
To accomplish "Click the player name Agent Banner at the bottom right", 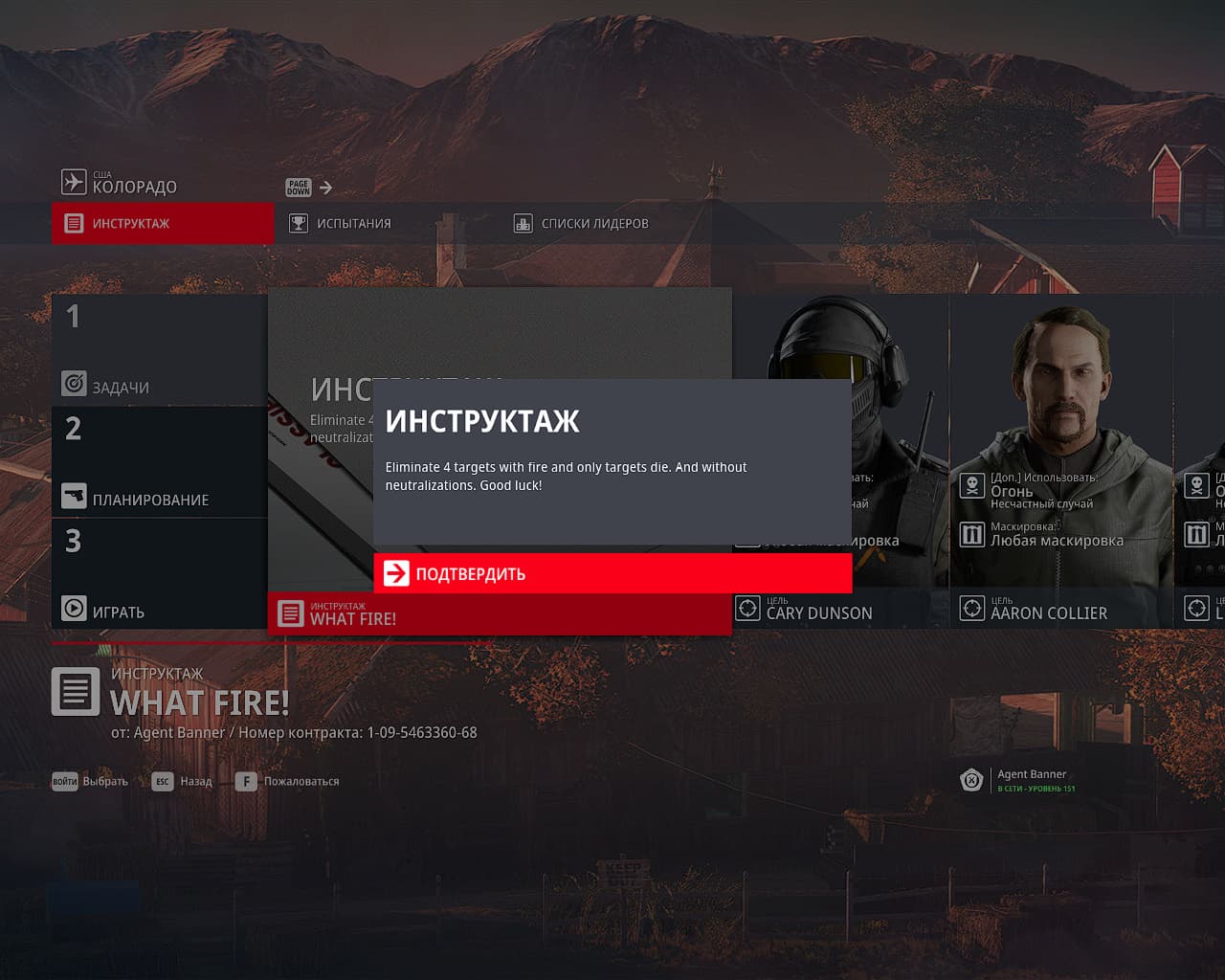I will pyautogui.click(x=1032, y=774).
